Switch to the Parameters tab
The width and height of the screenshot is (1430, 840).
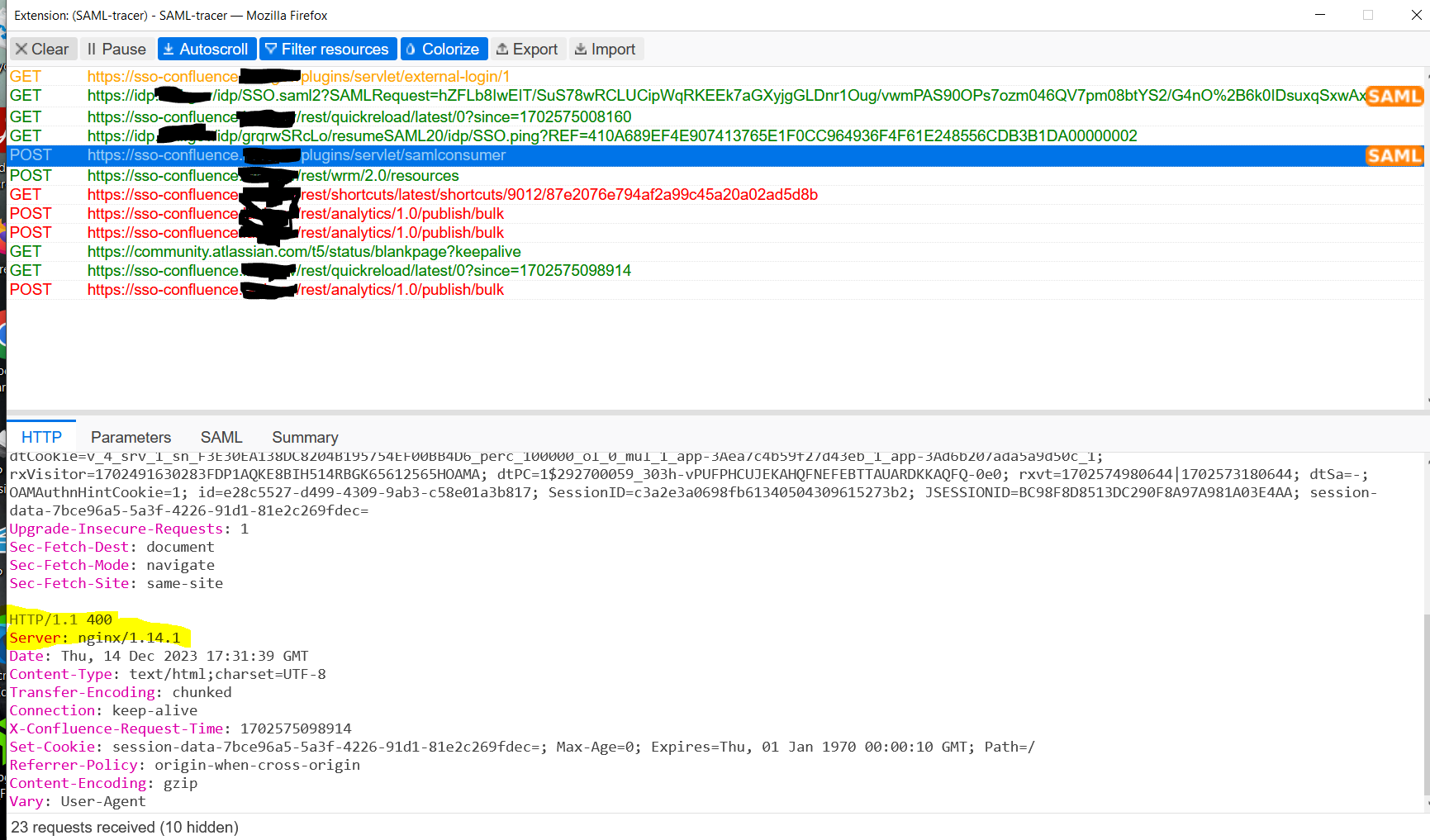[x=131, y=437]
